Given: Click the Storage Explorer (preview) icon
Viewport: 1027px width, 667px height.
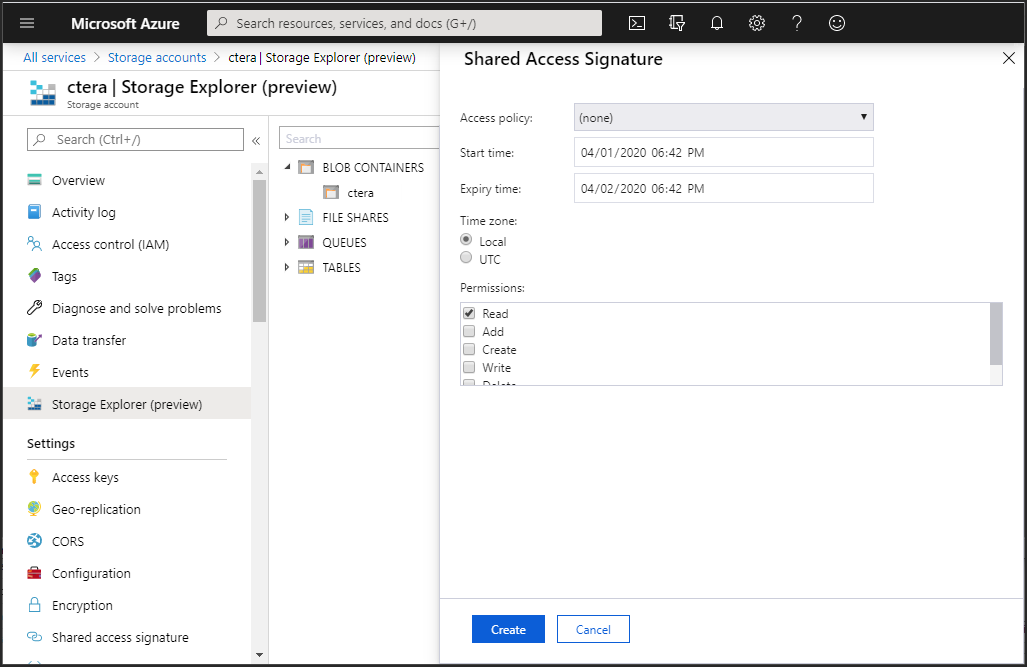Looking at the screenshot, I should 35,404.
